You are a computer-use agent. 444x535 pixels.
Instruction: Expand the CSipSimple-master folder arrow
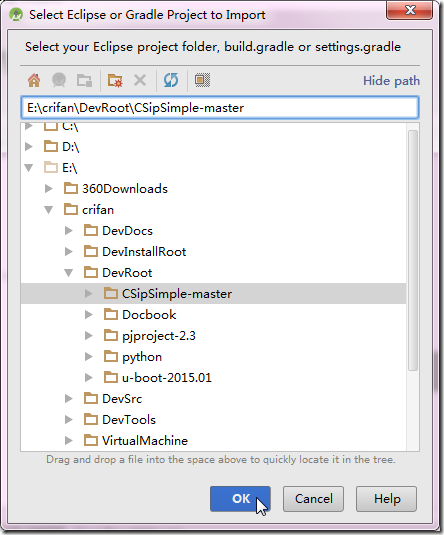coord(88,293)
